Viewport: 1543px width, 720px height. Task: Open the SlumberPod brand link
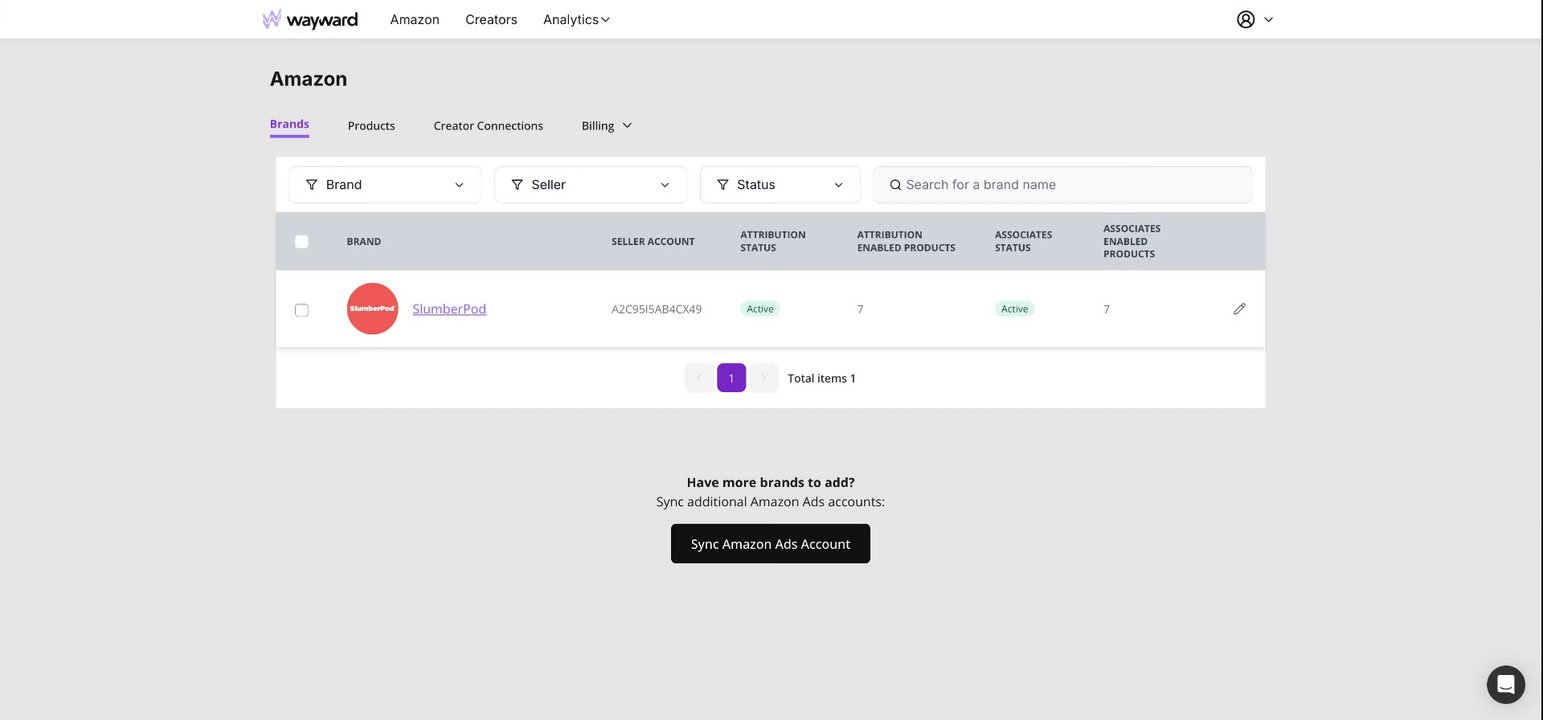pos(449,309)
